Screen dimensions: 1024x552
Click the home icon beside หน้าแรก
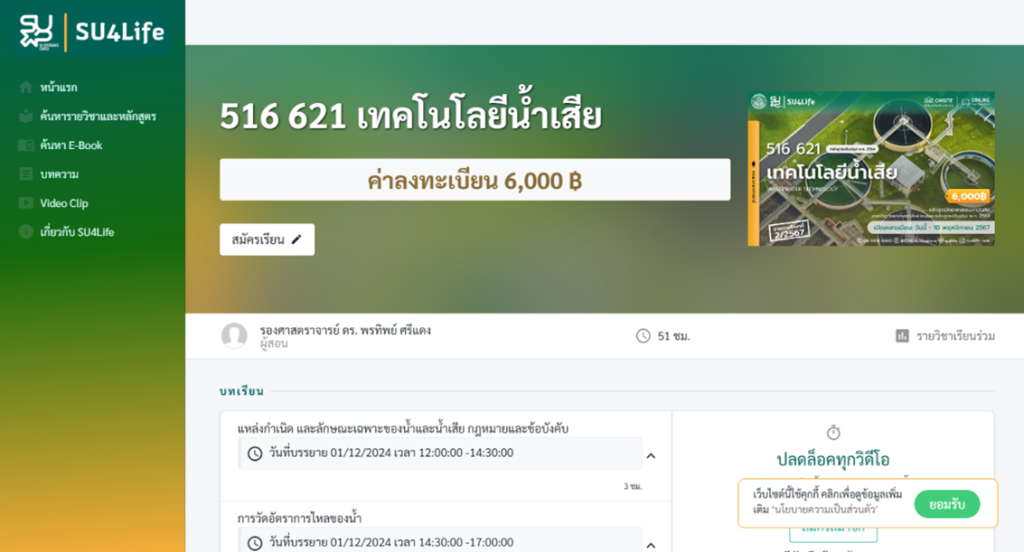tap(25, 87)
